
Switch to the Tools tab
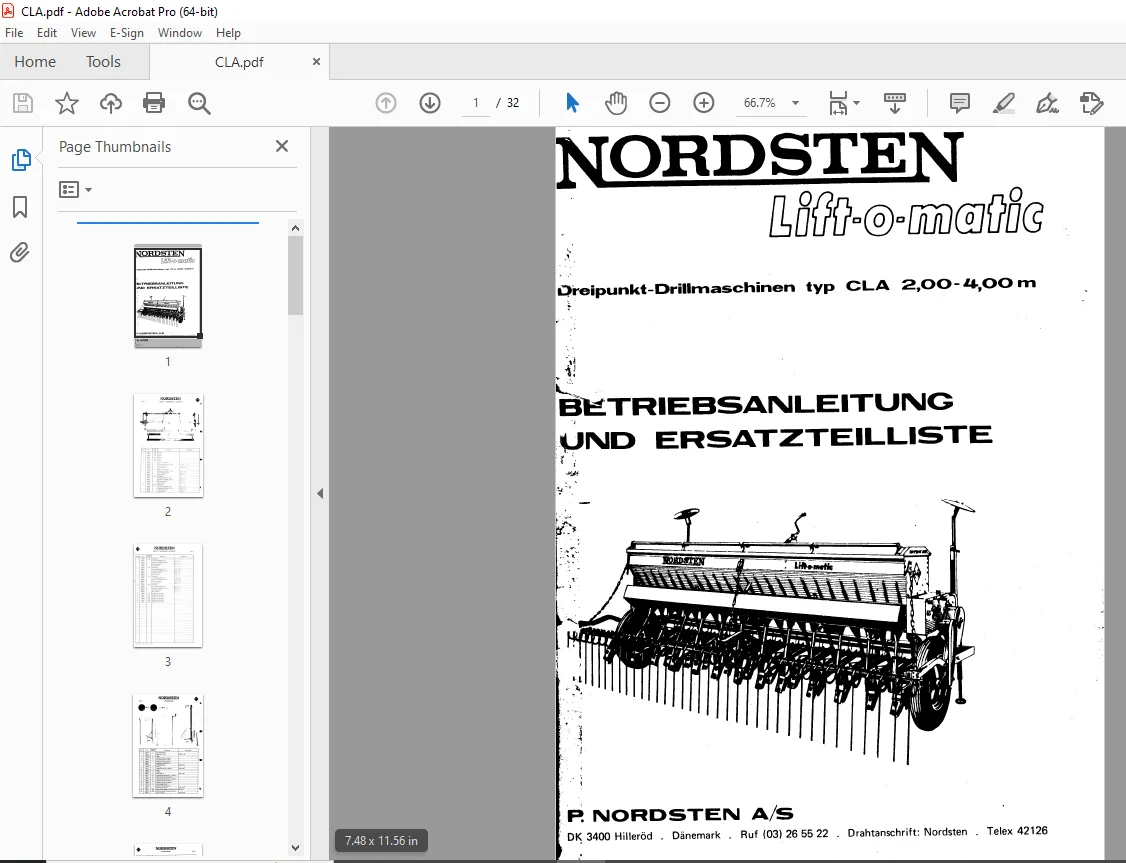(103, 62)
